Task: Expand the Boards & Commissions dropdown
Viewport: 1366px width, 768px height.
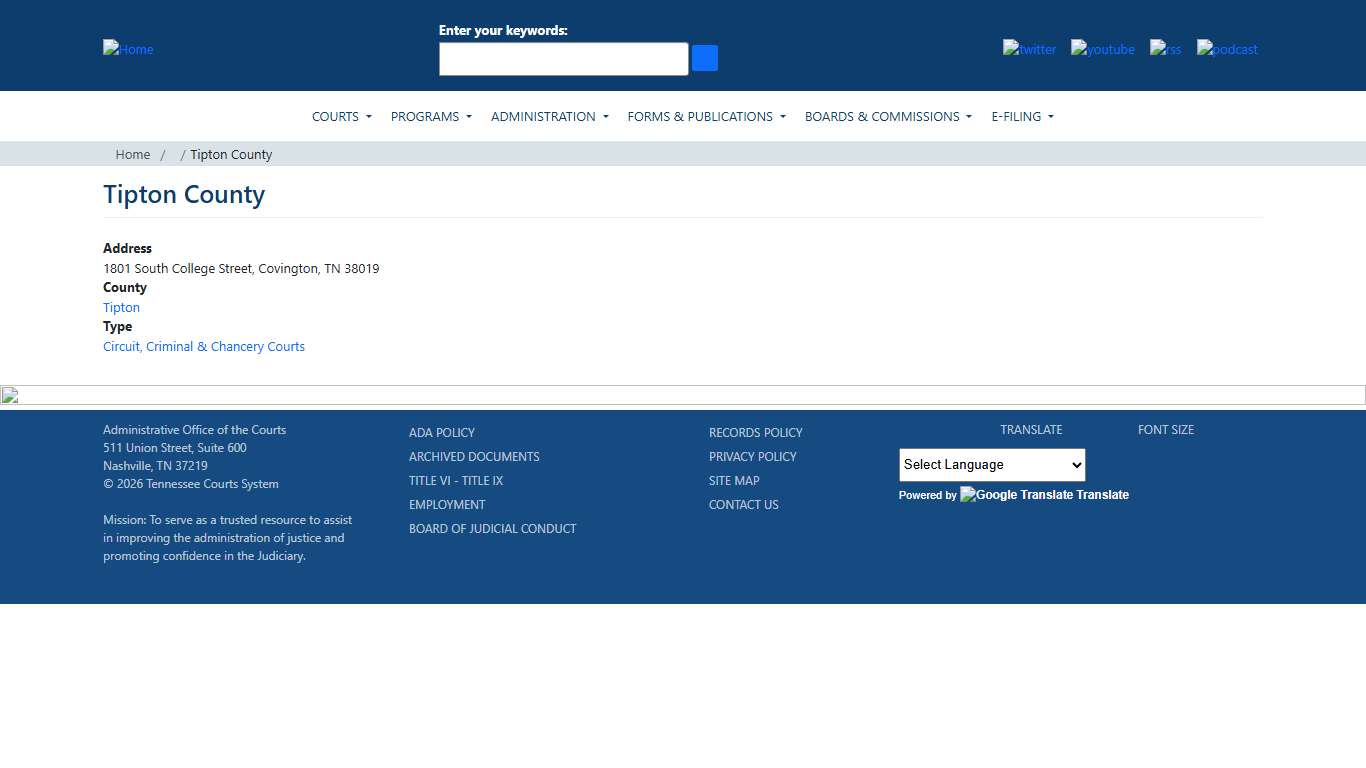Action: (x=888, y=117)
